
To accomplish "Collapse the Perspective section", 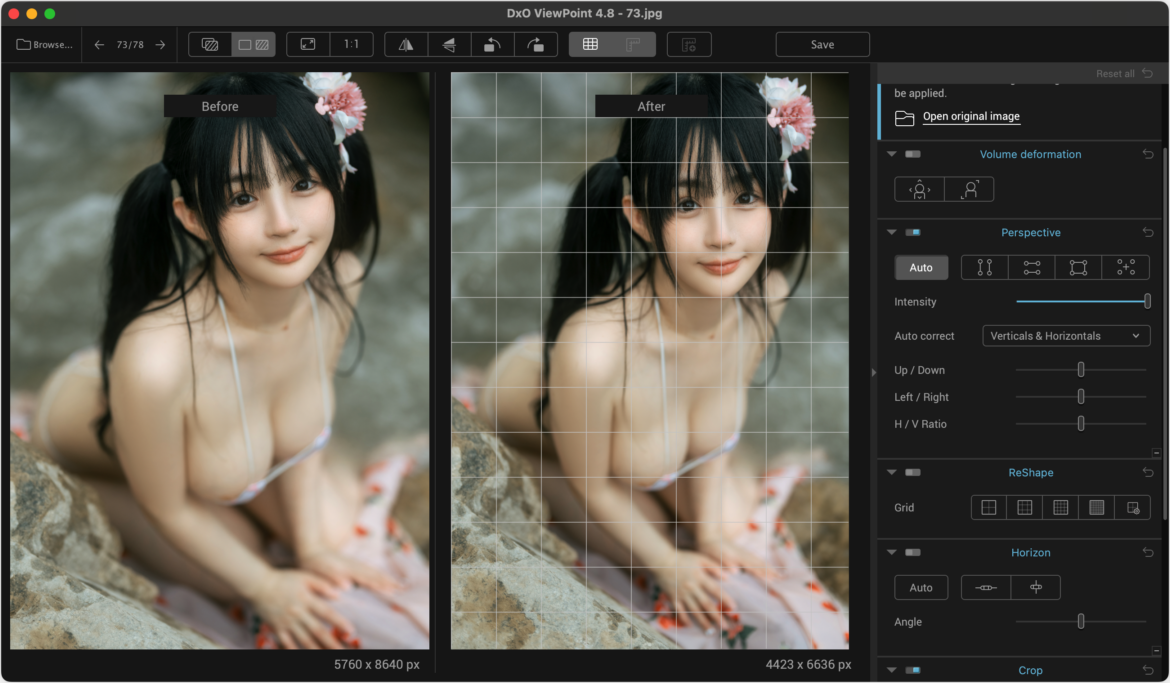I will [892, 232].
